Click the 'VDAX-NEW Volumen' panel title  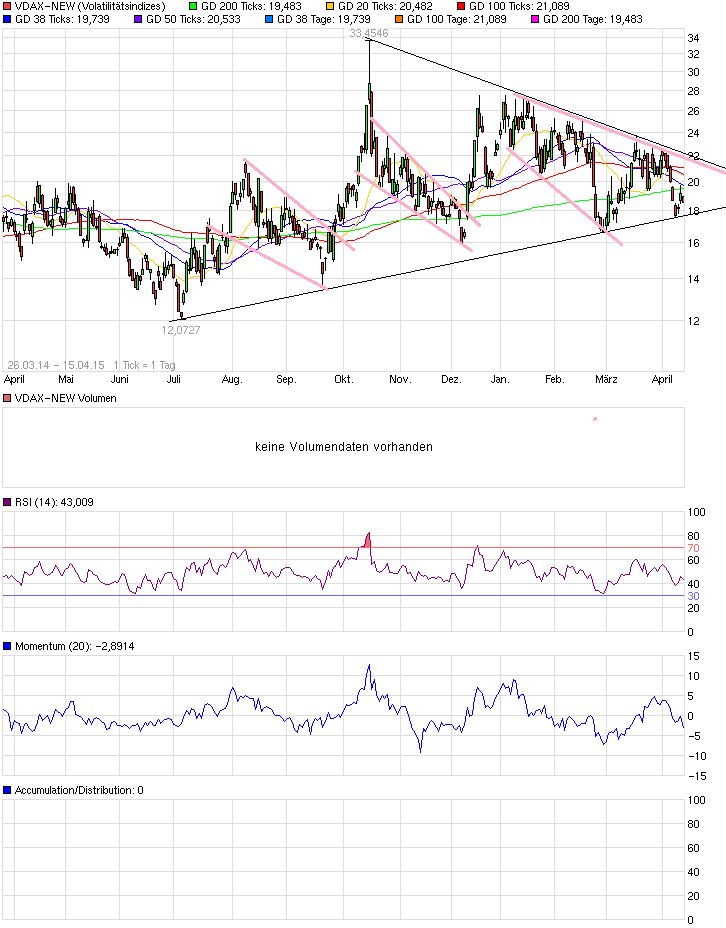pos(66,398)
